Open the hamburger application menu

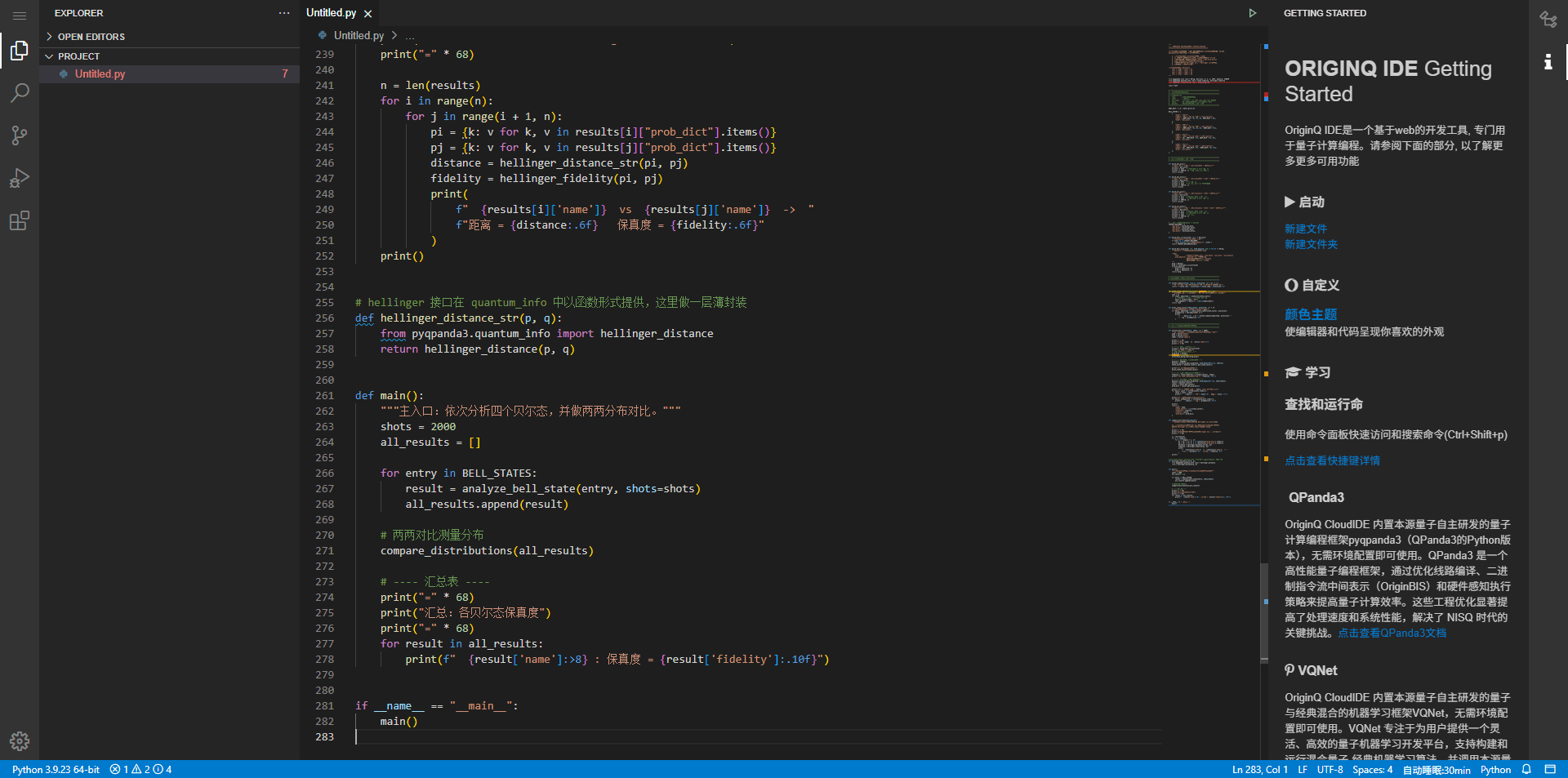[20, 16]
